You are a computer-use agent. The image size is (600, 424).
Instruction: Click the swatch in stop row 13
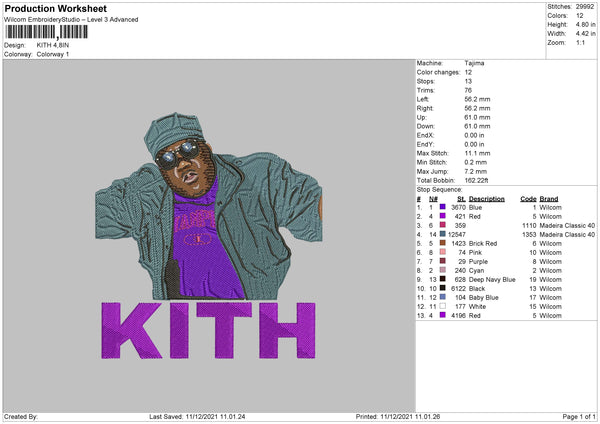click(442, 315)
